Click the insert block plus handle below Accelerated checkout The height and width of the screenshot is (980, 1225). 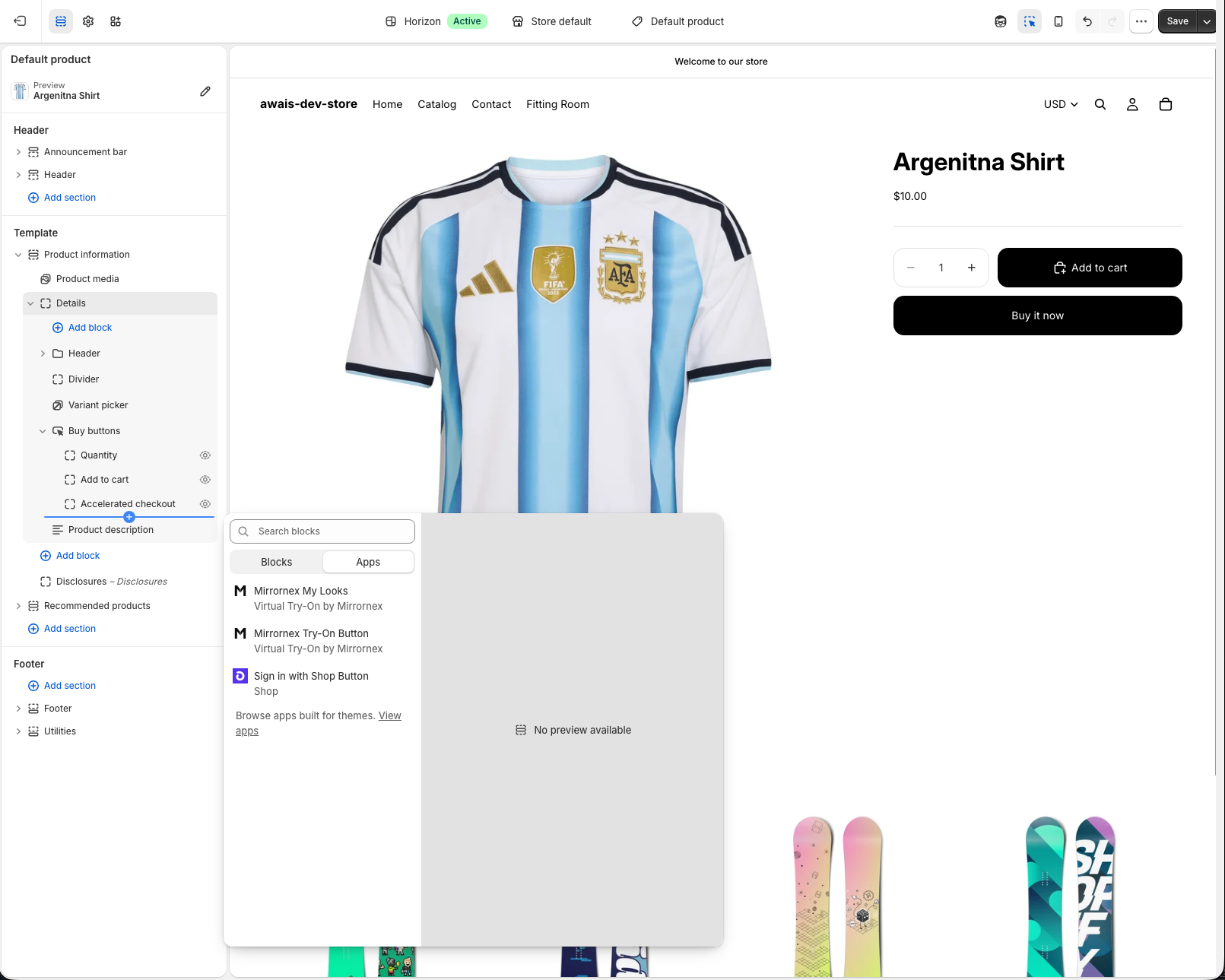129,517
